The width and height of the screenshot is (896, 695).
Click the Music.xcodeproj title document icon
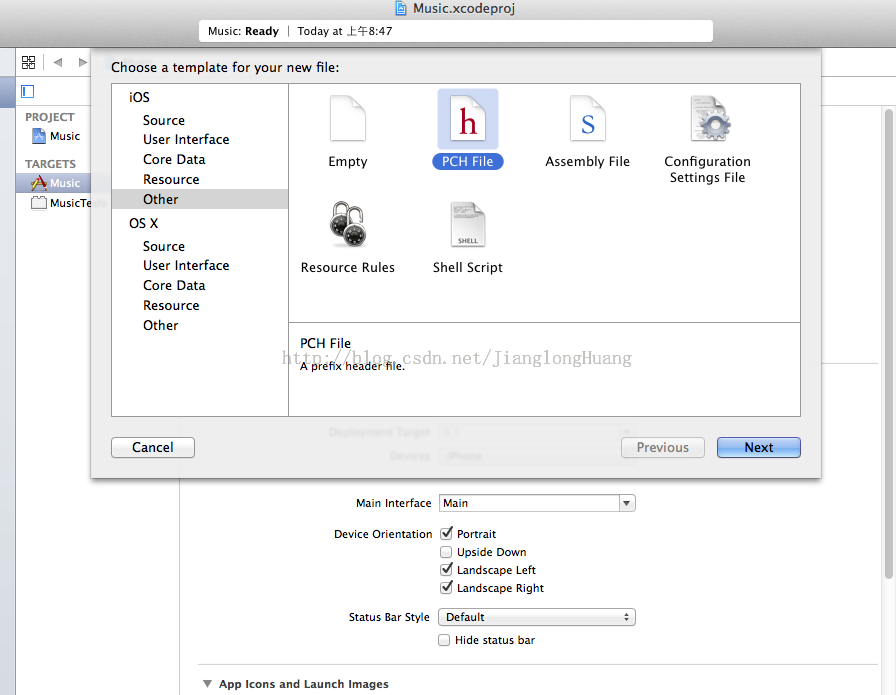click(402, 9)
